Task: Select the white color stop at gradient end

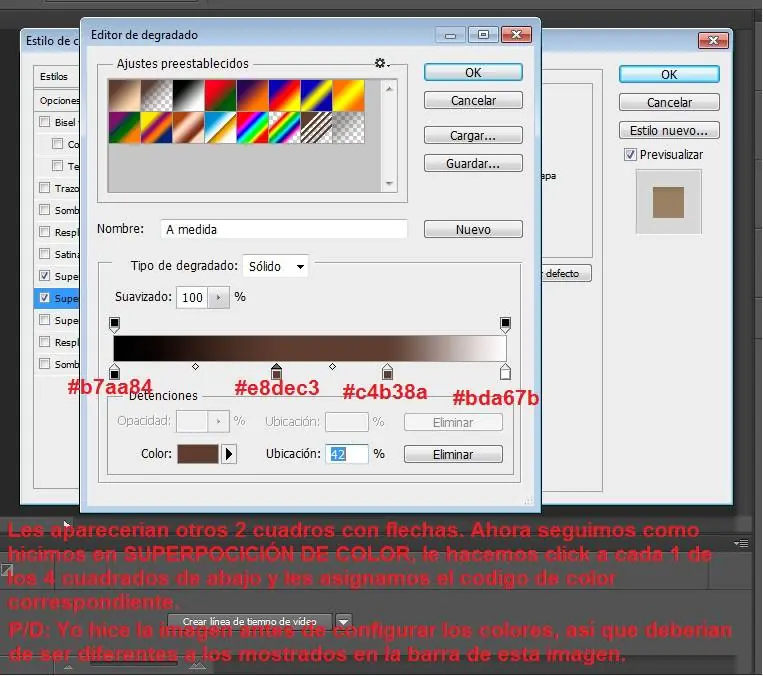Action: 505,372
